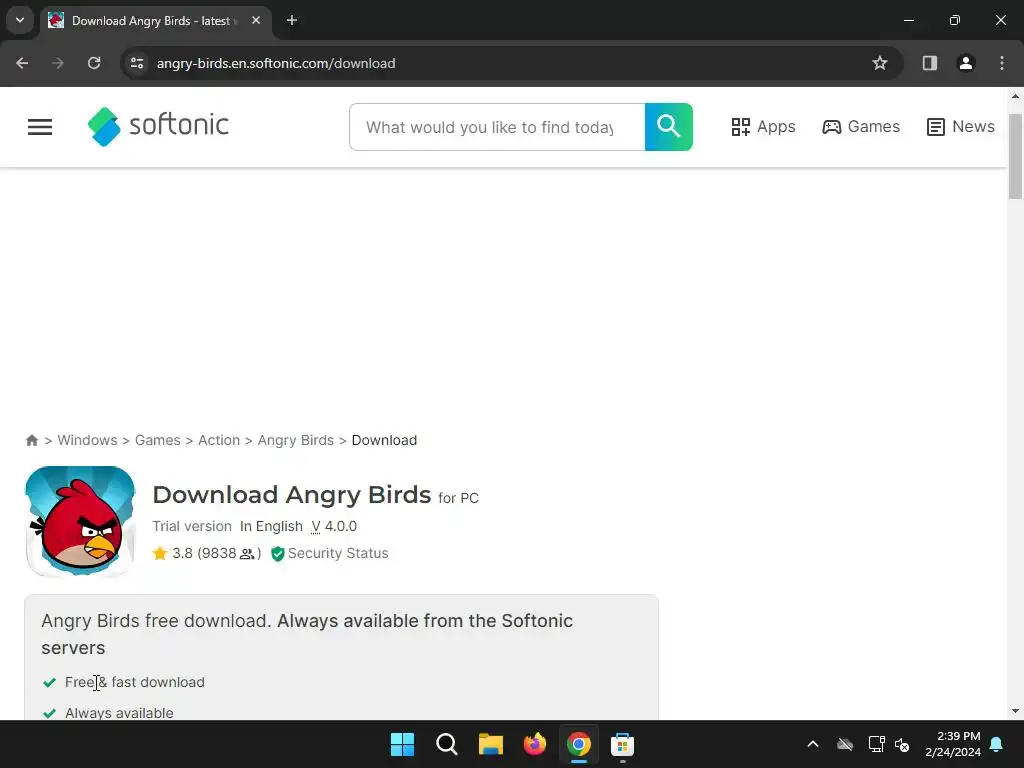Click the address bar URL
Image resolution: width=1024 pixels, height=768 pixels.
pyautogui.click(x=276, y=63)
